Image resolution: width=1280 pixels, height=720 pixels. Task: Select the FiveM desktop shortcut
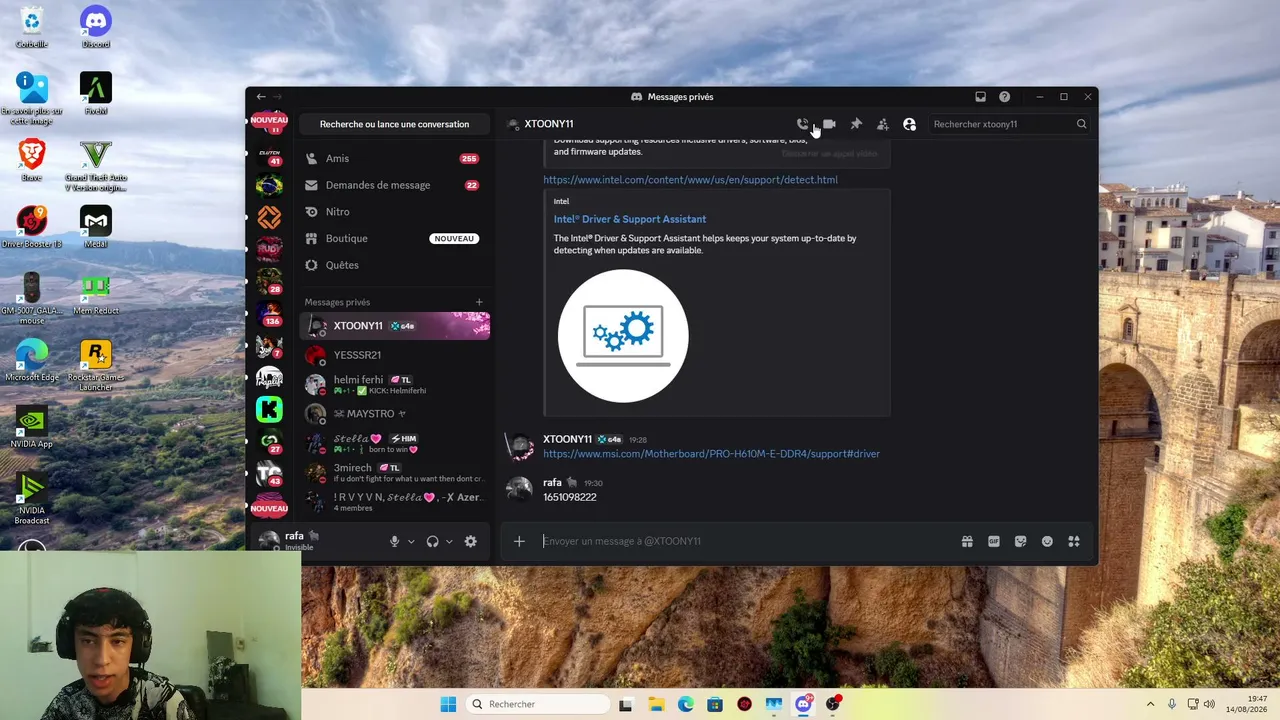[x=96, y=93]
